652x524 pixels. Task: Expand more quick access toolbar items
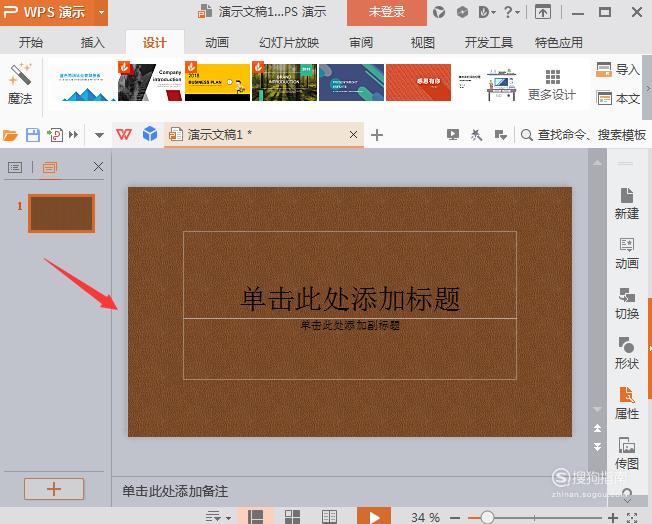click(x=74, y=135)
